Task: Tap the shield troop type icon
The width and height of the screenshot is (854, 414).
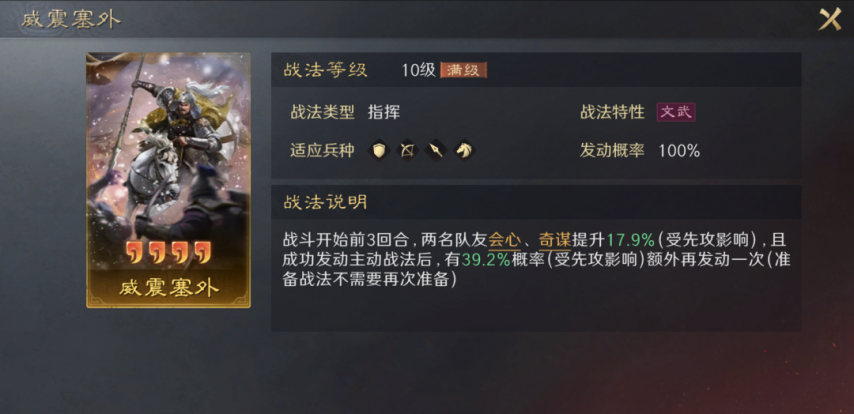Action: coord(380,150)
